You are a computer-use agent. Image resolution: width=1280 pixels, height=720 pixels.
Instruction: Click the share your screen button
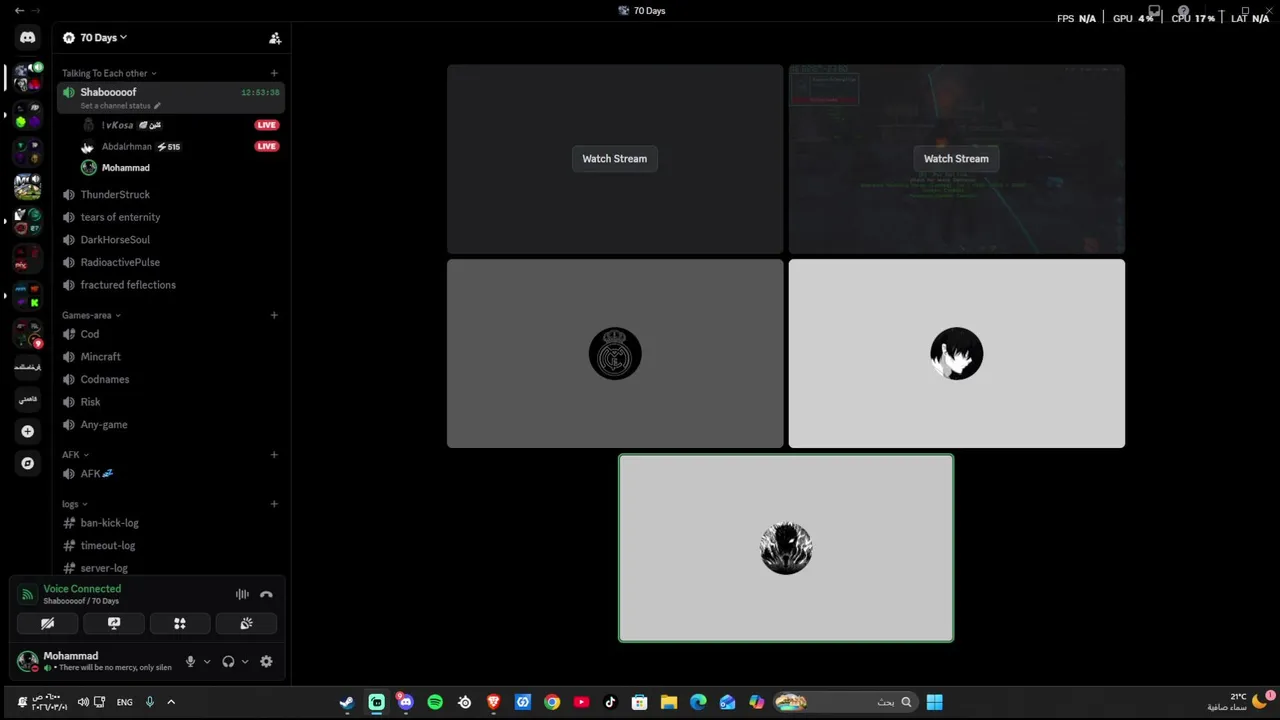coord(114,623)
